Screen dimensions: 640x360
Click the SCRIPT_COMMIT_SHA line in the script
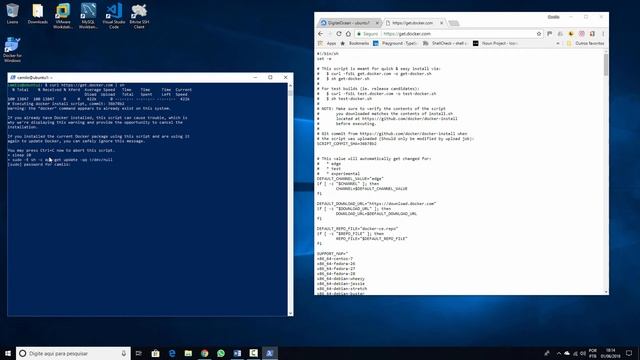coord(347,144)
